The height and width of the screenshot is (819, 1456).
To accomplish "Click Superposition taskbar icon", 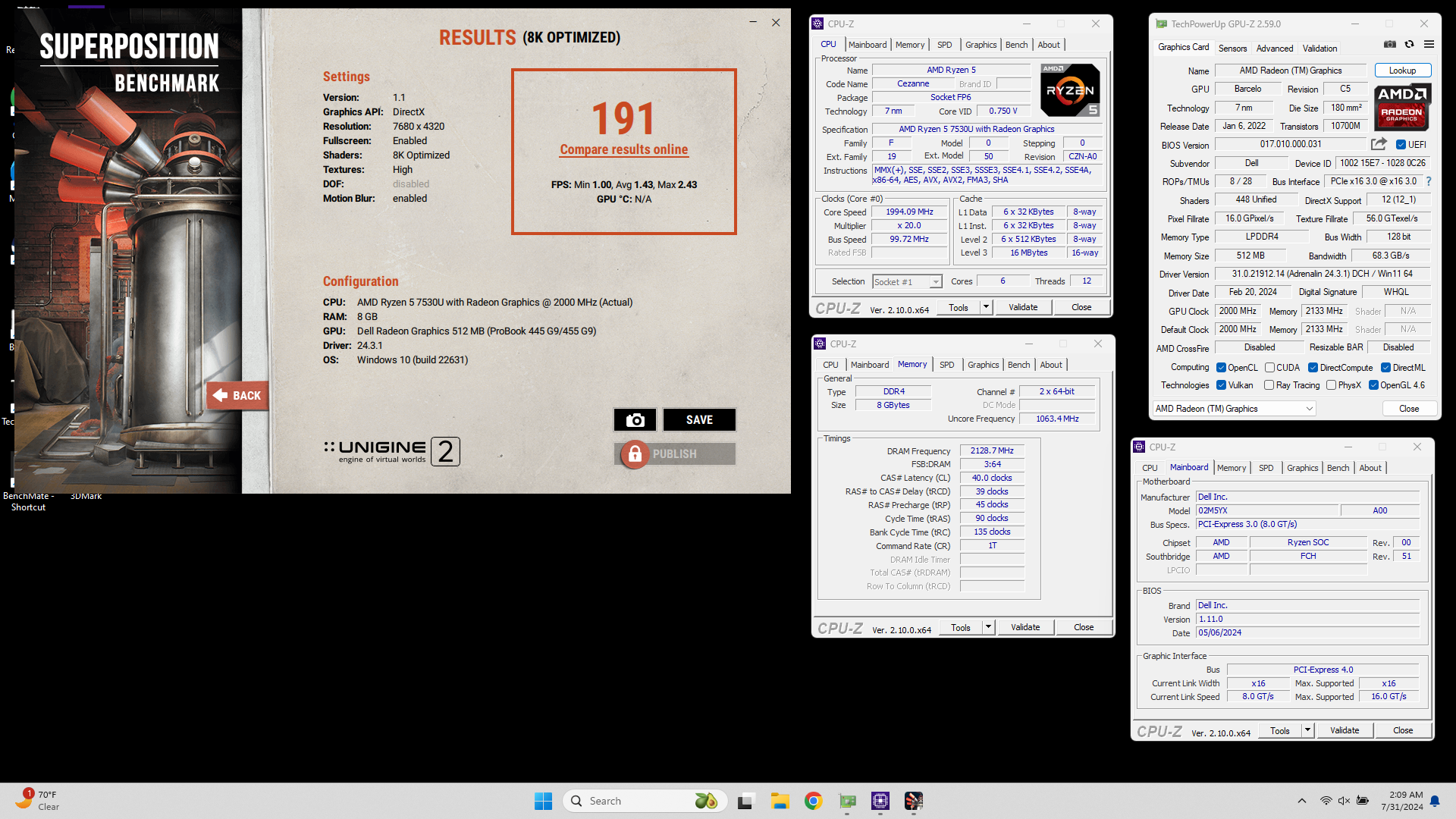I will click(x=914, y=801).
